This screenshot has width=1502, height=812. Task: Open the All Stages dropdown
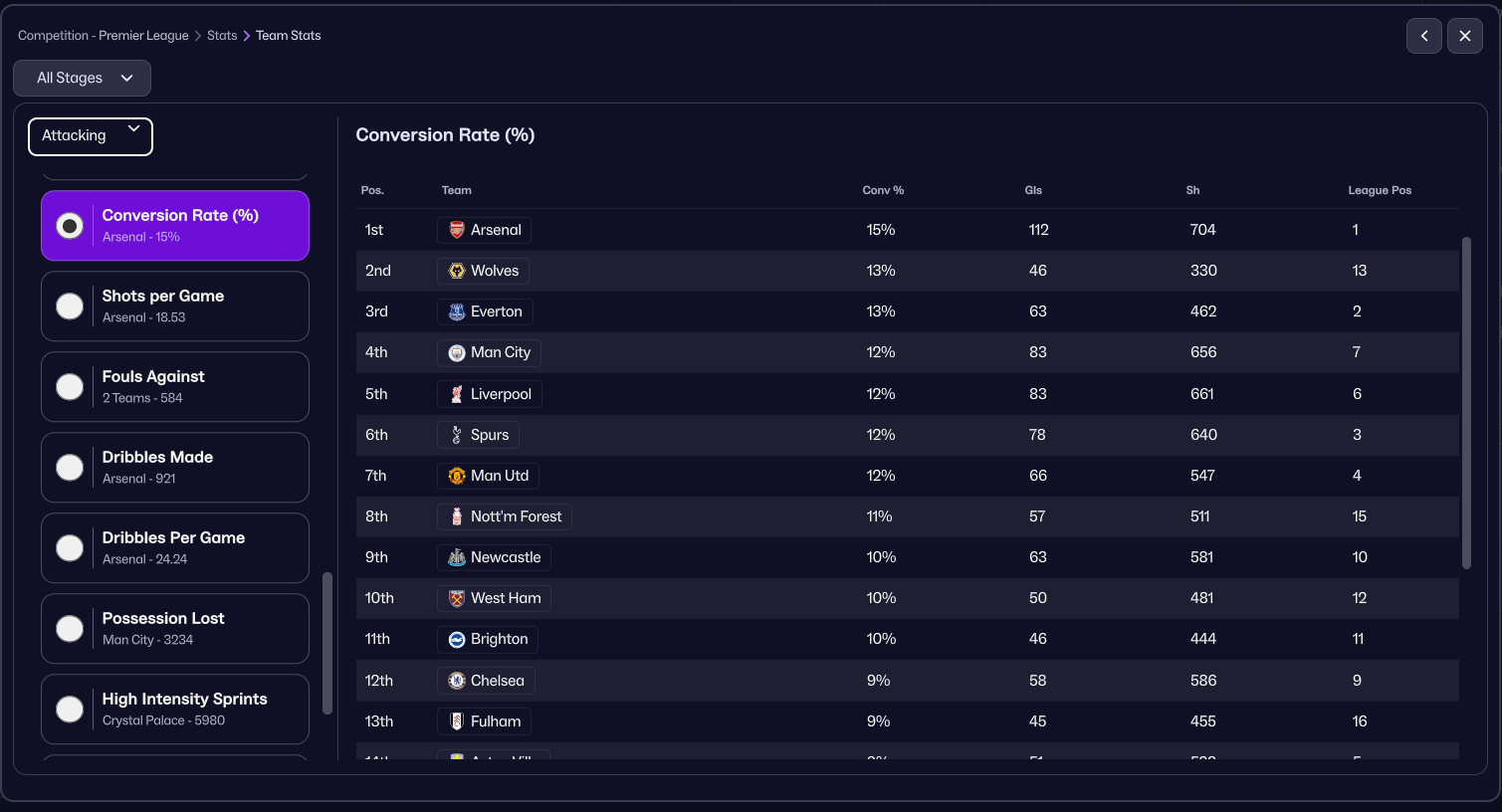pos(83,78)
